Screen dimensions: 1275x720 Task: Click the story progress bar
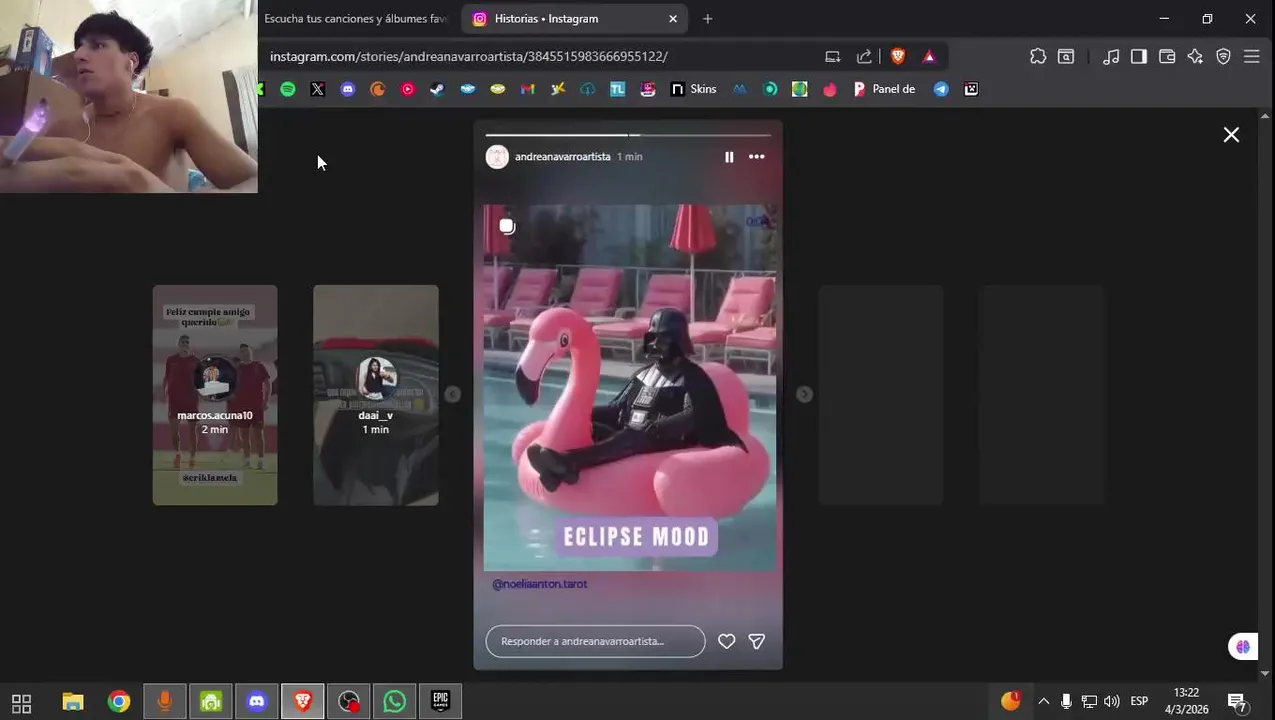click(628, 134)
